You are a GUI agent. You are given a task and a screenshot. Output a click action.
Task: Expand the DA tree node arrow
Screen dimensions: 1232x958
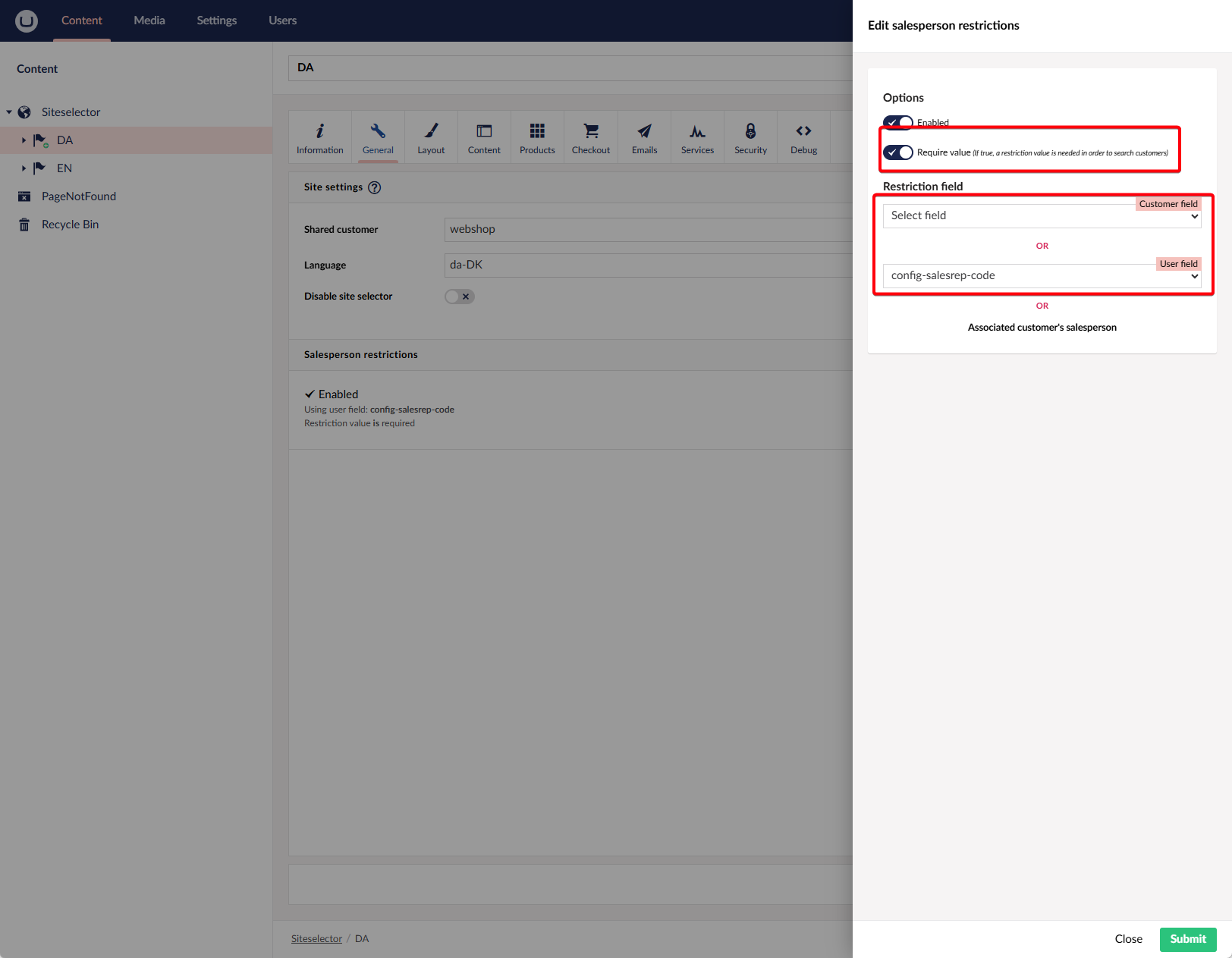click(24, 140)
